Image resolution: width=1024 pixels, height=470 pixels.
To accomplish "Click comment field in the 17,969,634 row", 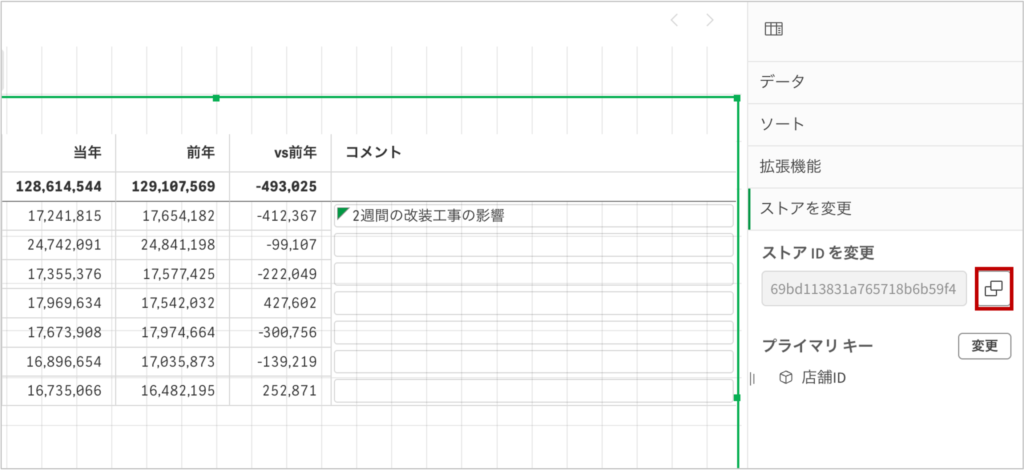I will tap(533, 303).
